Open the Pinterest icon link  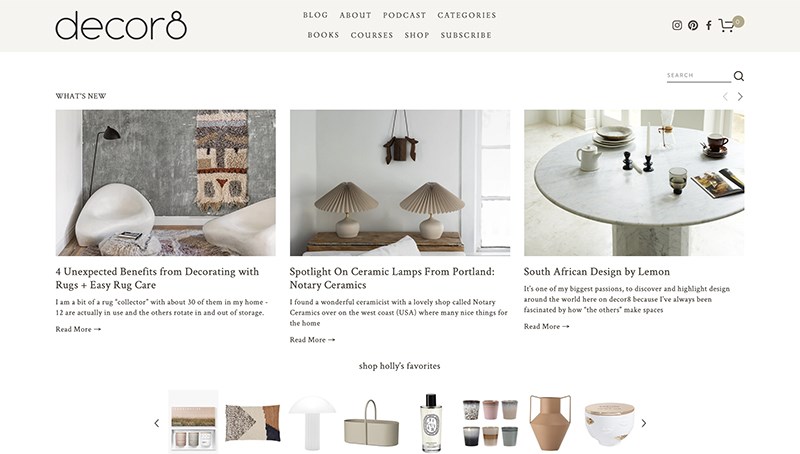[x=693, y=25]
